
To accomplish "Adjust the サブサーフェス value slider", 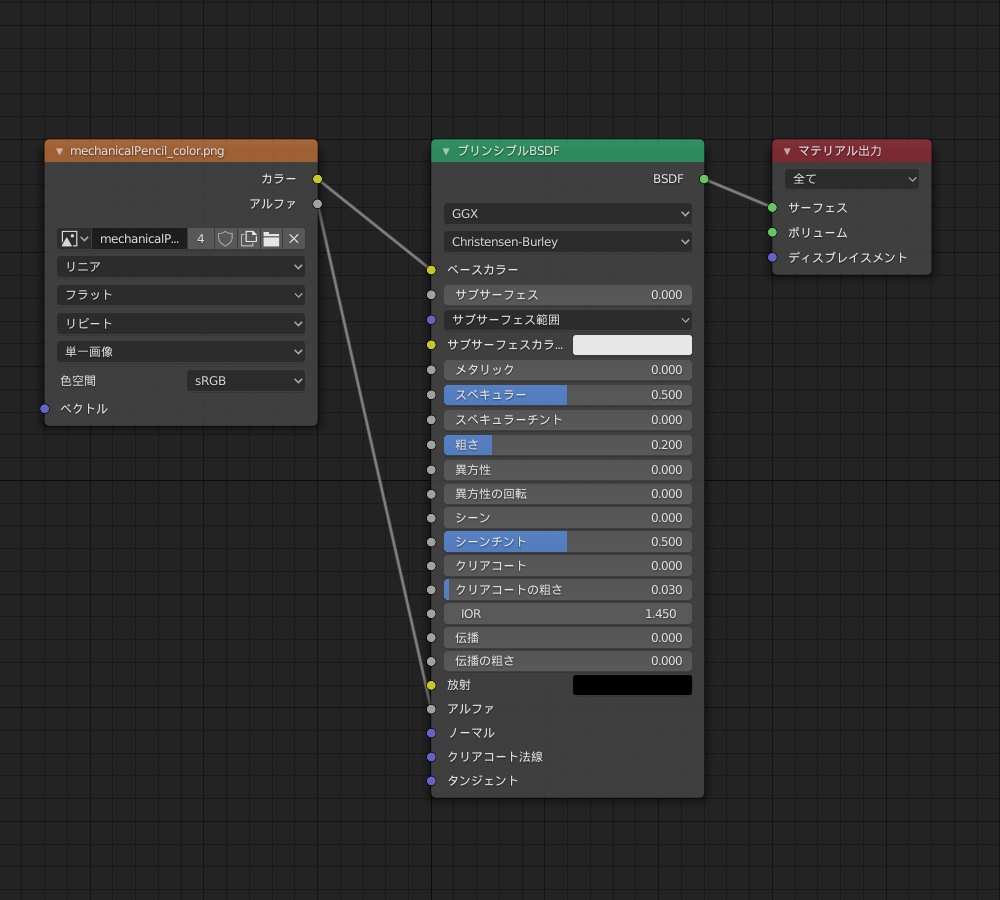I will pyautogui.click(x=568, y=295).
